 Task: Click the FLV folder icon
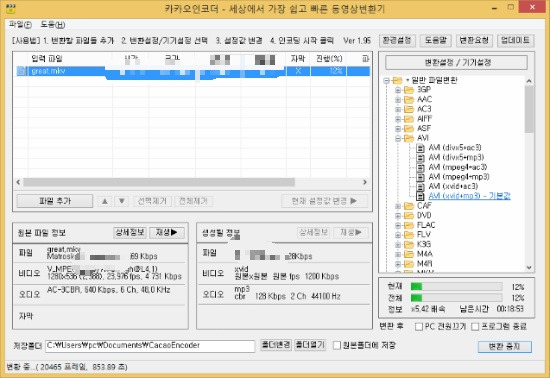click(409, 235)
